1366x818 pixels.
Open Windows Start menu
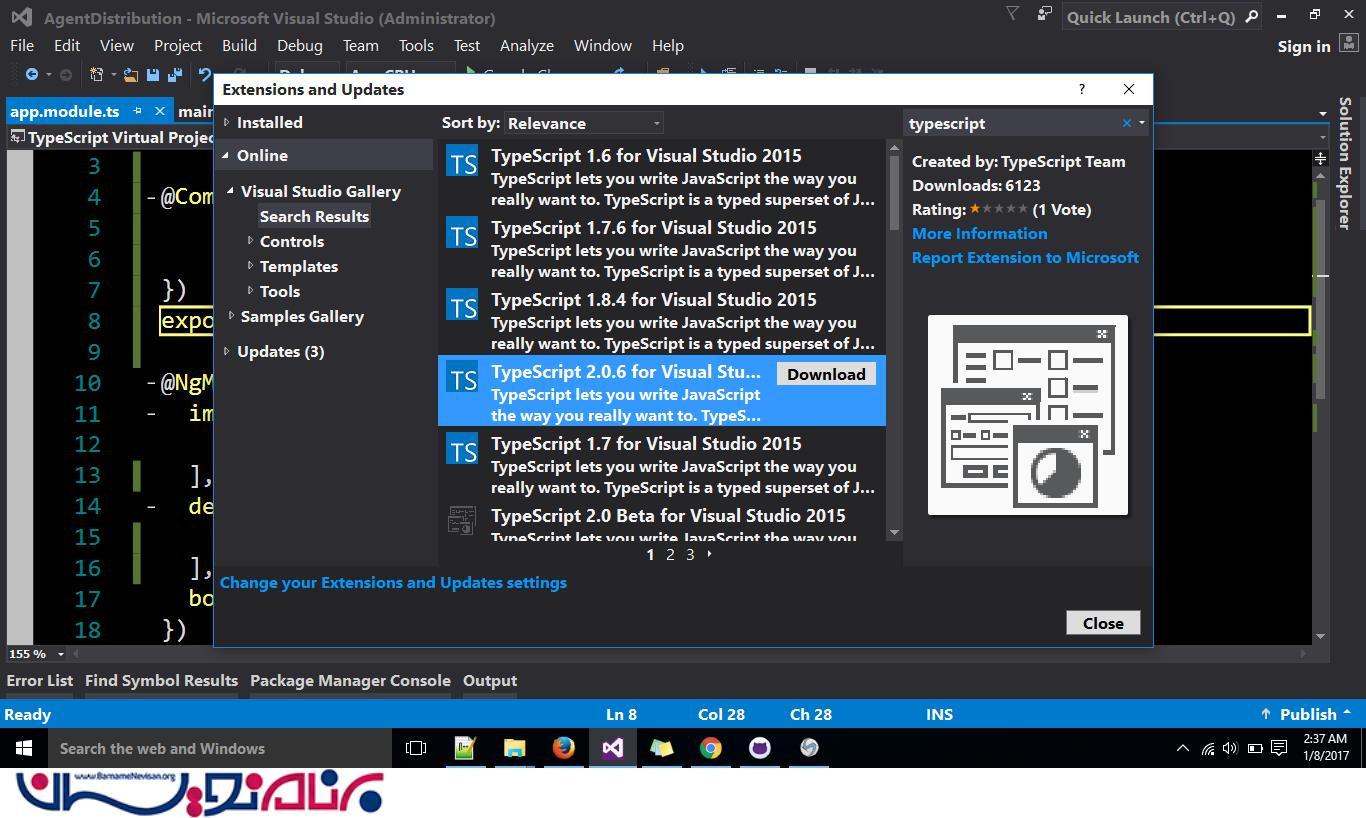[23, 748]
